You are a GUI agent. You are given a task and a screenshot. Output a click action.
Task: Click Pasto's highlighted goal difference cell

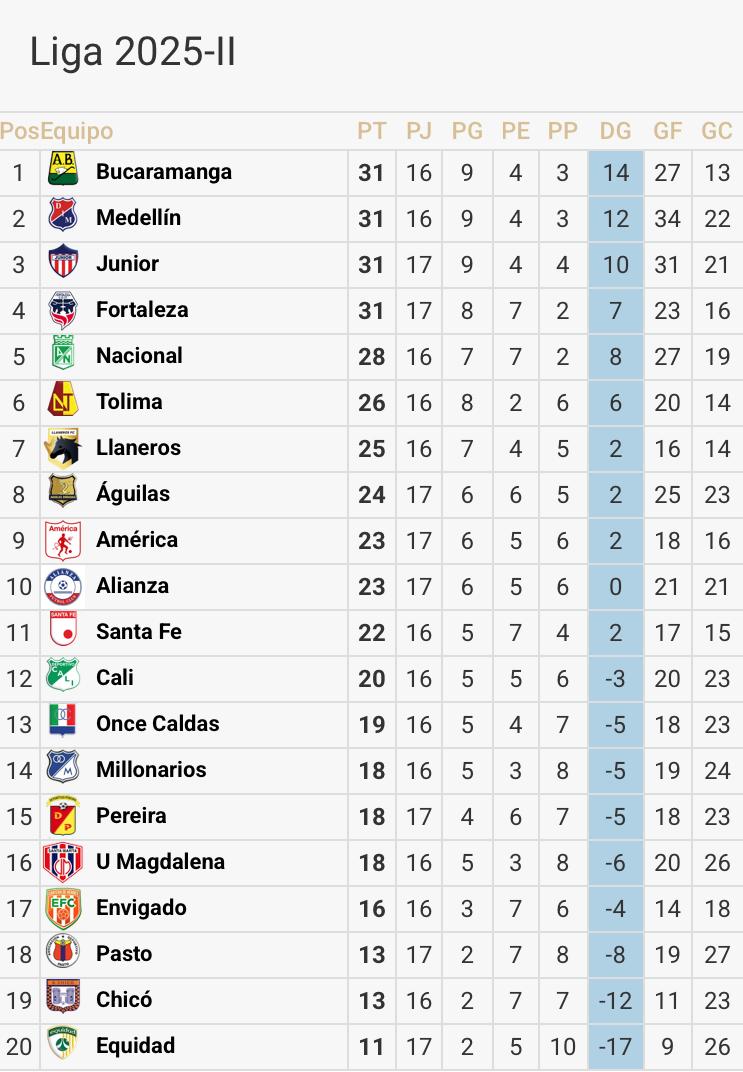pyautogui.click(x=615, y=955)
